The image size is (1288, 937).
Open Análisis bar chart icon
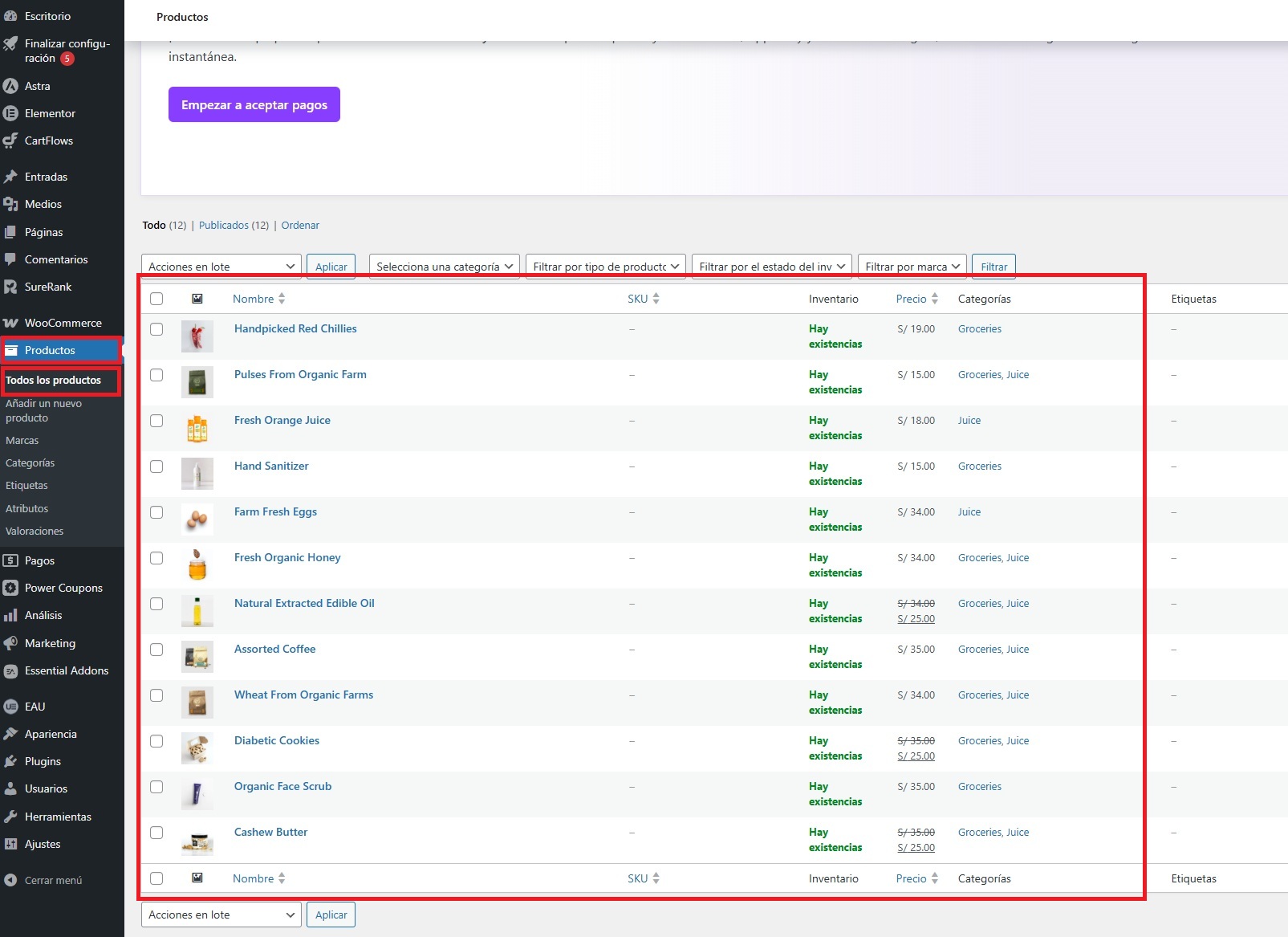tap(10, 615)
